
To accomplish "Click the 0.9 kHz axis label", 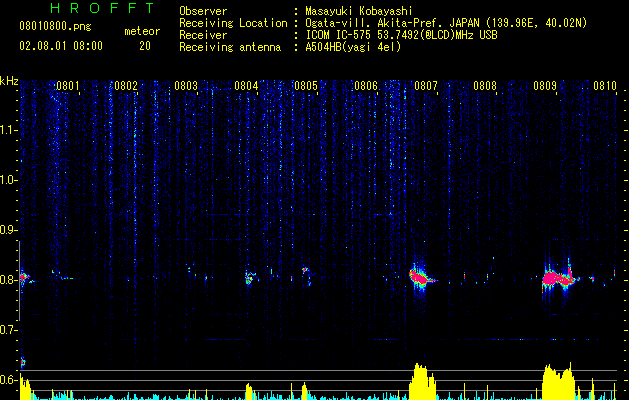I will [9, 230].
